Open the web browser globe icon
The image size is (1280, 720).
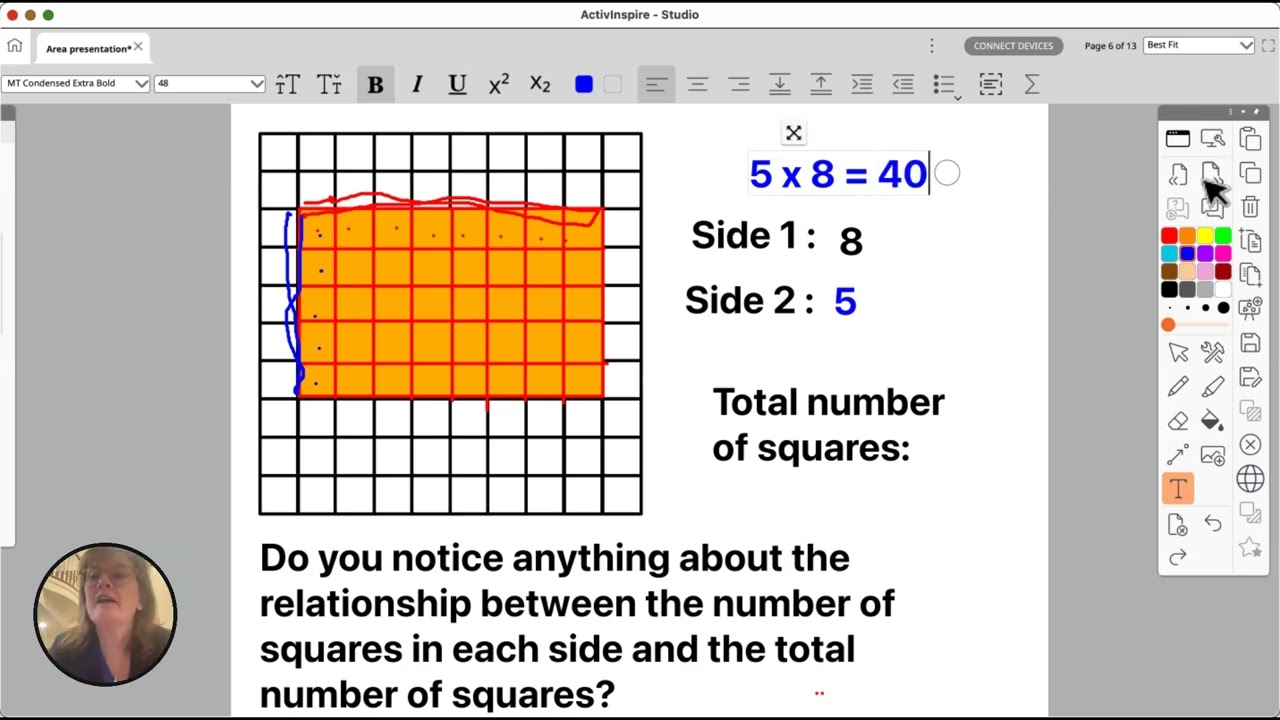(1250, 479)
